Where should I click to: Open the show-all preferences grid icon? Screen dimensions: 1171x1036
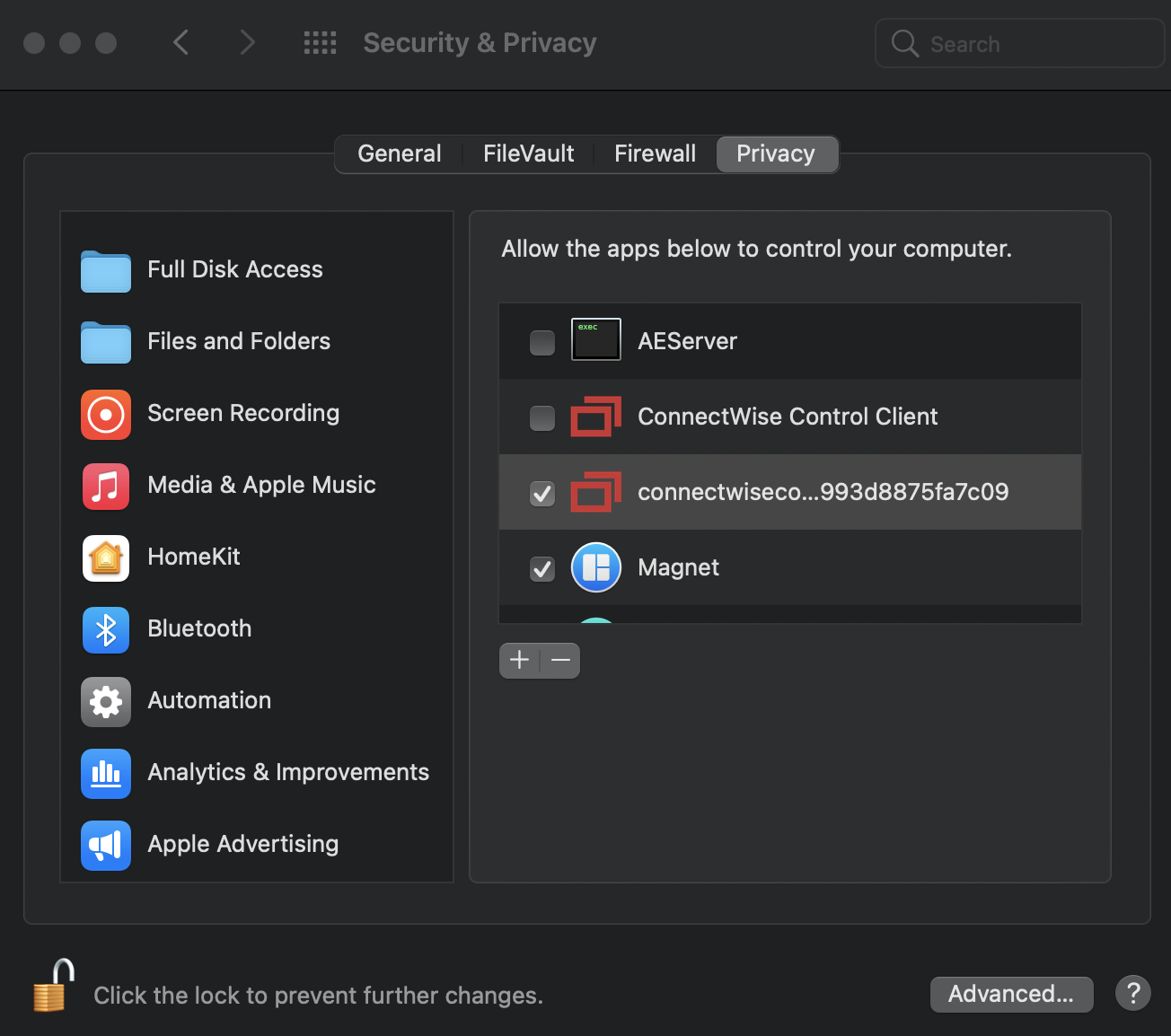pos(320,42)
